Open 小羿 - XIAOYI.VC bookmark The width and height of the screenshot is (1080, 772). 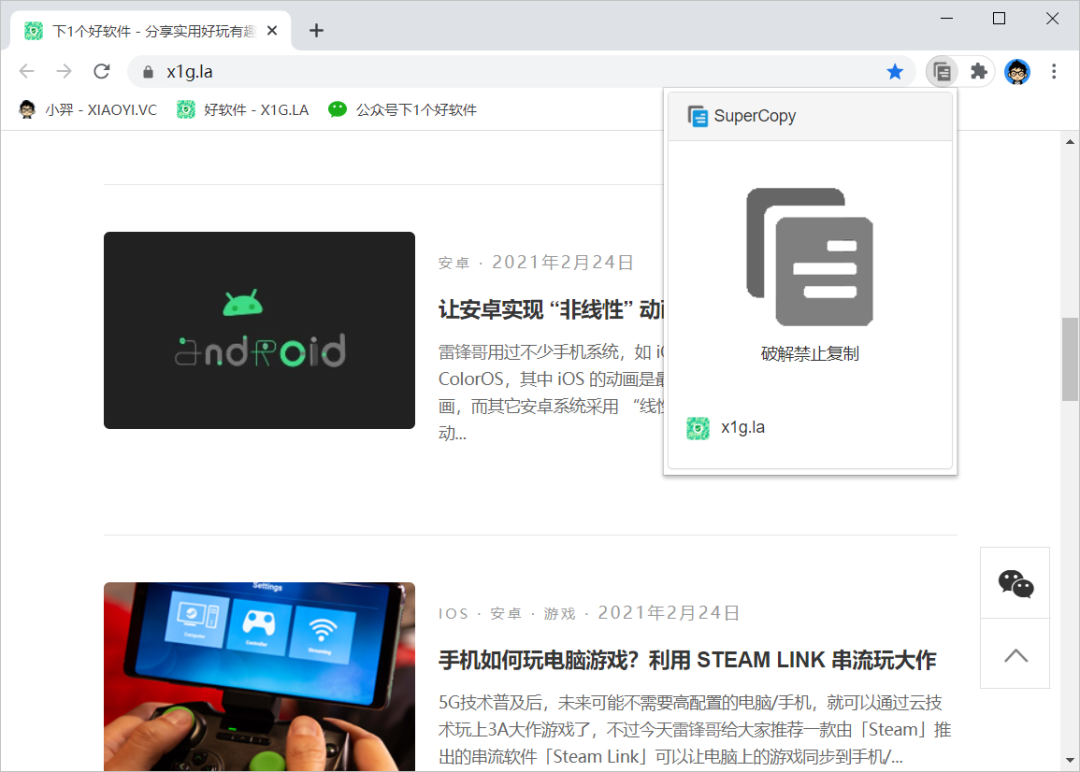click(88, 109)
